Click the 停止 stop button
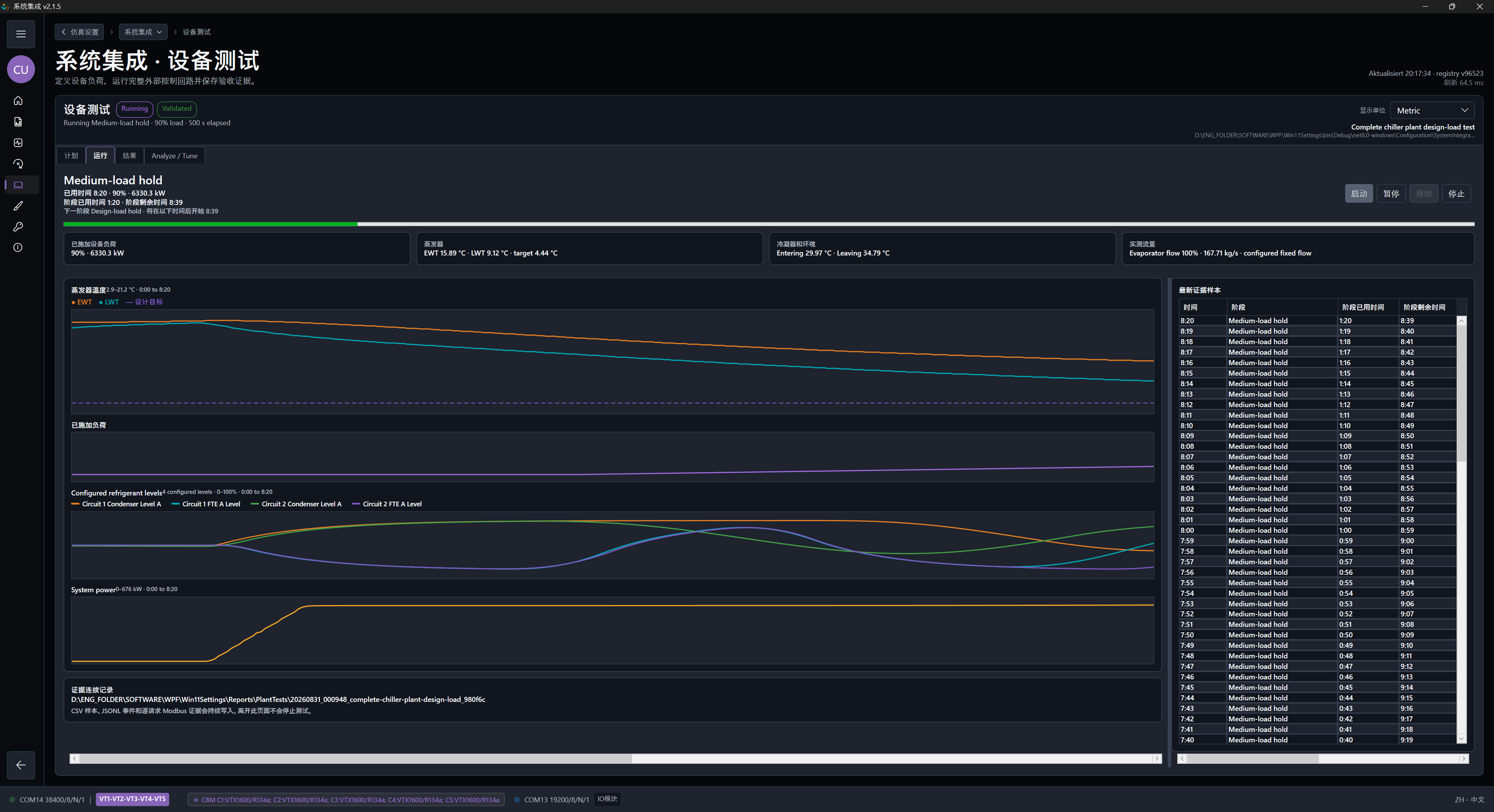The height and width of the screenshot is (812, 1494). (x=1456, y=194)
